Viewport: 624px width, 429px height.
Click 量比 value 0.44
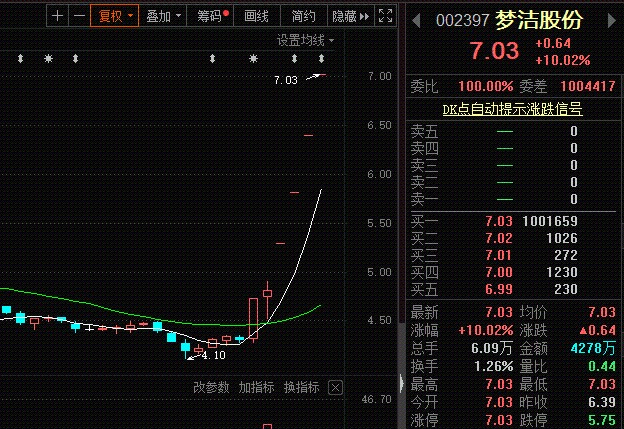click(x=602, y=367)
